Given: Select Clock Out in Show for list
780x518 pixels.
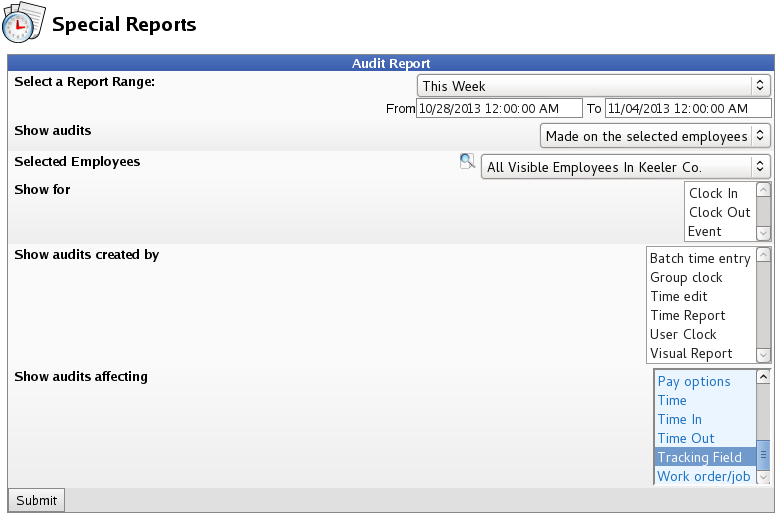Looking at the screenshot, I should 720,212.
